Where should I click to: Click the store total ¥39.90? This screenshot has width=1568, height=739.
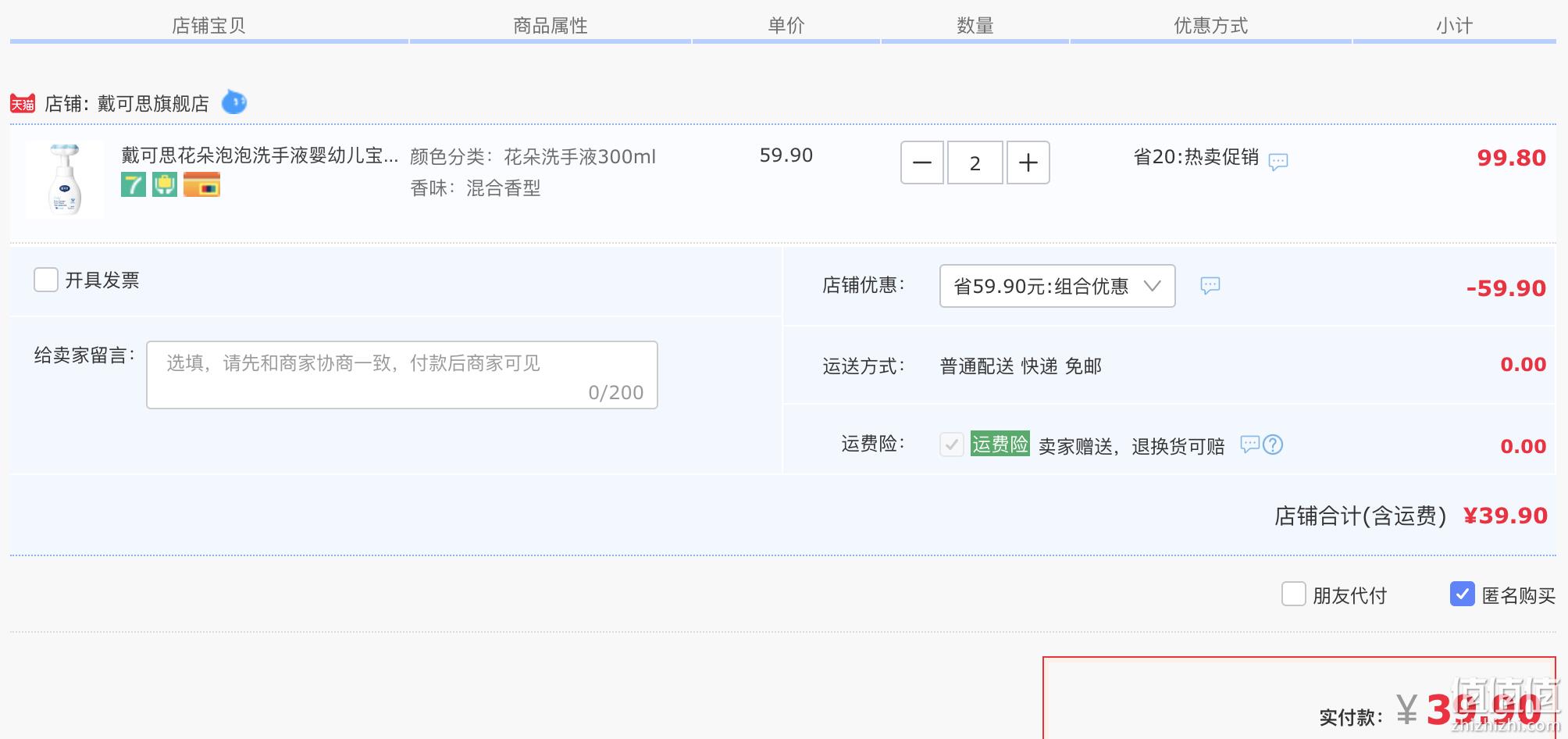1506,516
